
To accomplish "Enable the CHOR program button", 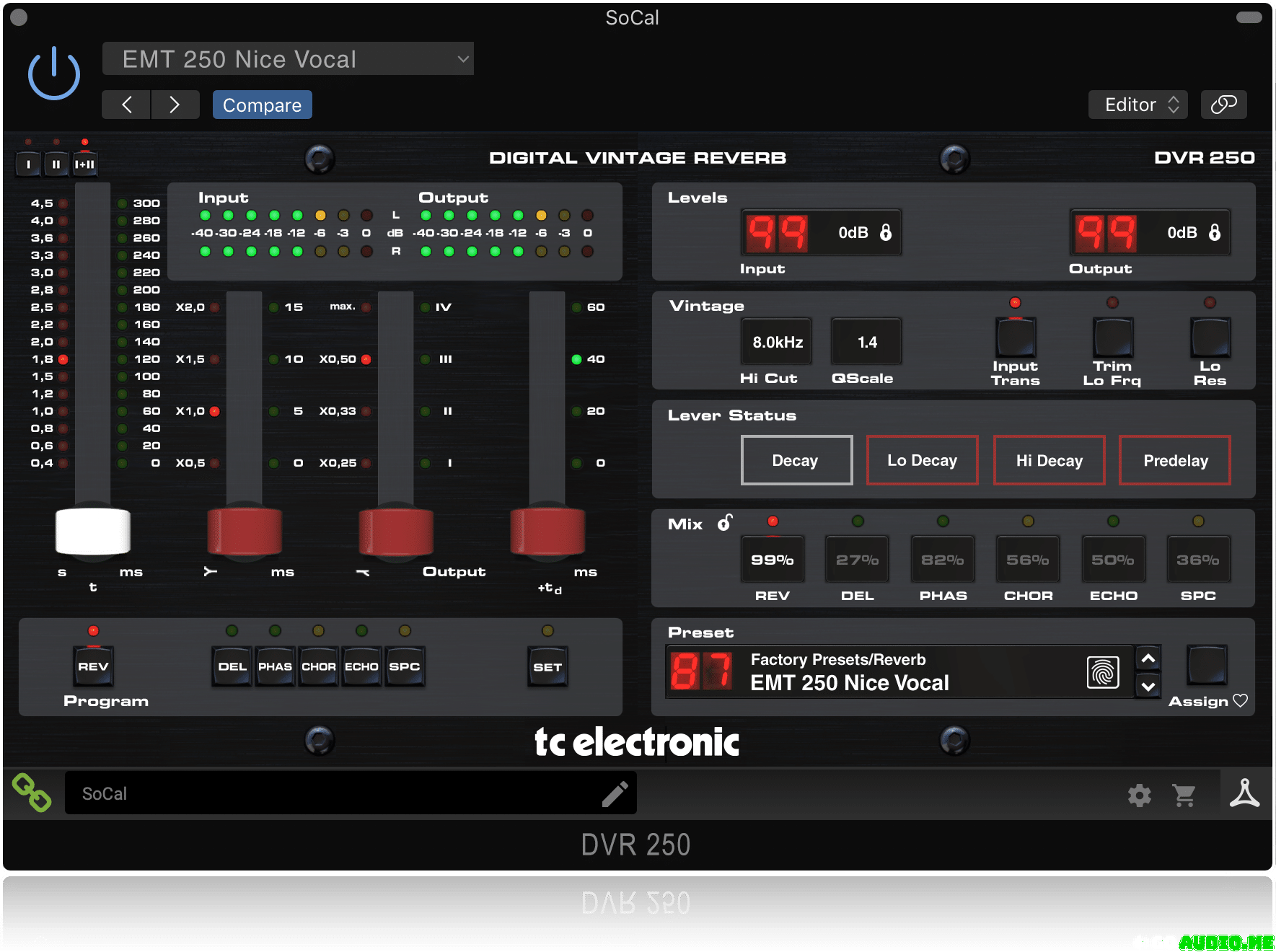I will coord(318,666).
